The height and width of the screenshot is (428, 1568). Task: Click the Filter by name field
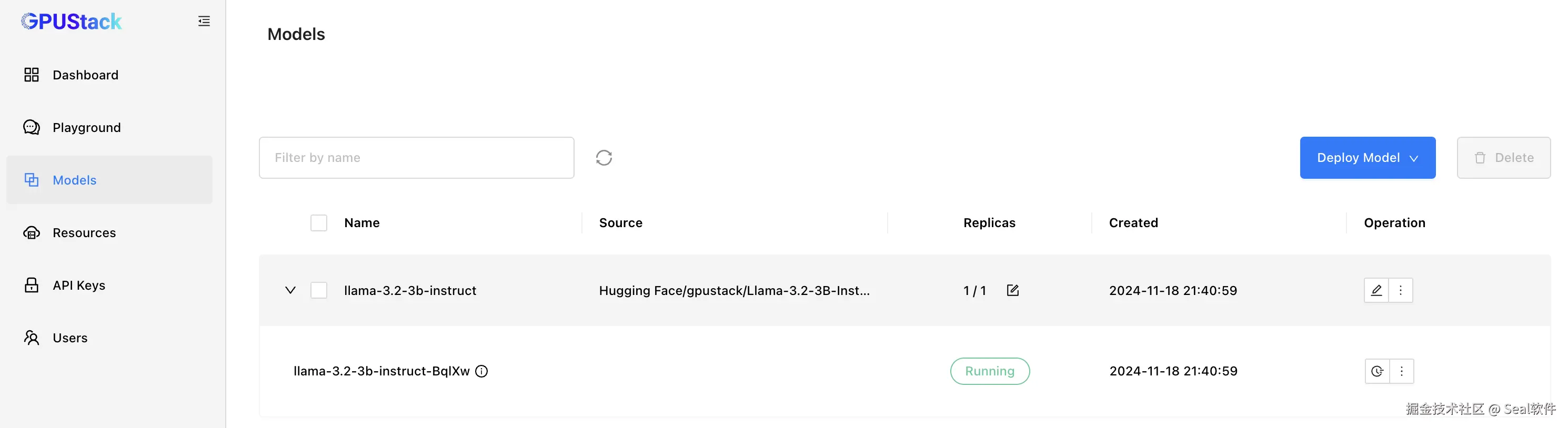pos(416,157)
